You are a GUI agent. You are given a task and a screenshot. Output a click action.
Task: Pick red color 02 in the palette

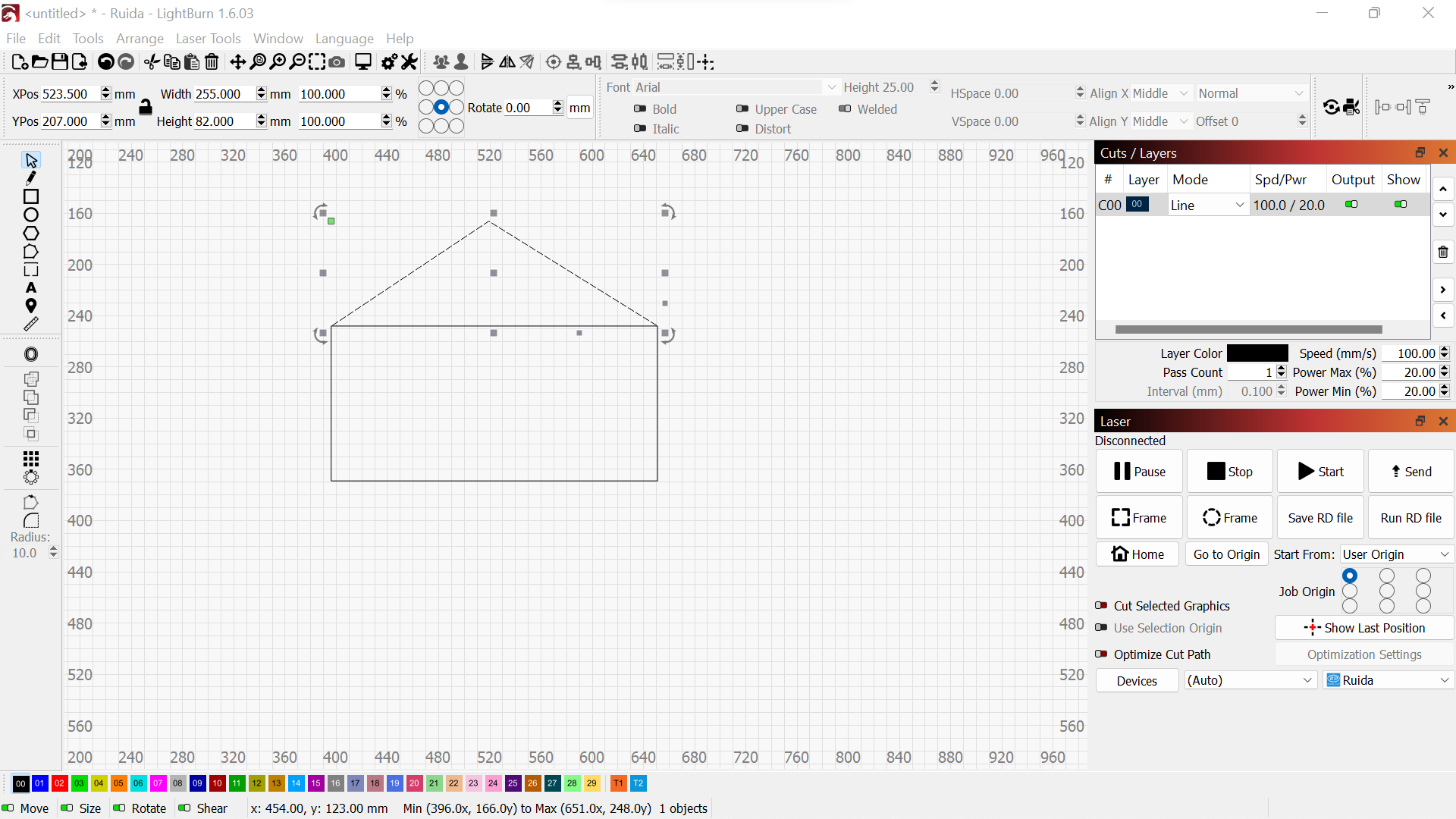coord(60,783)
